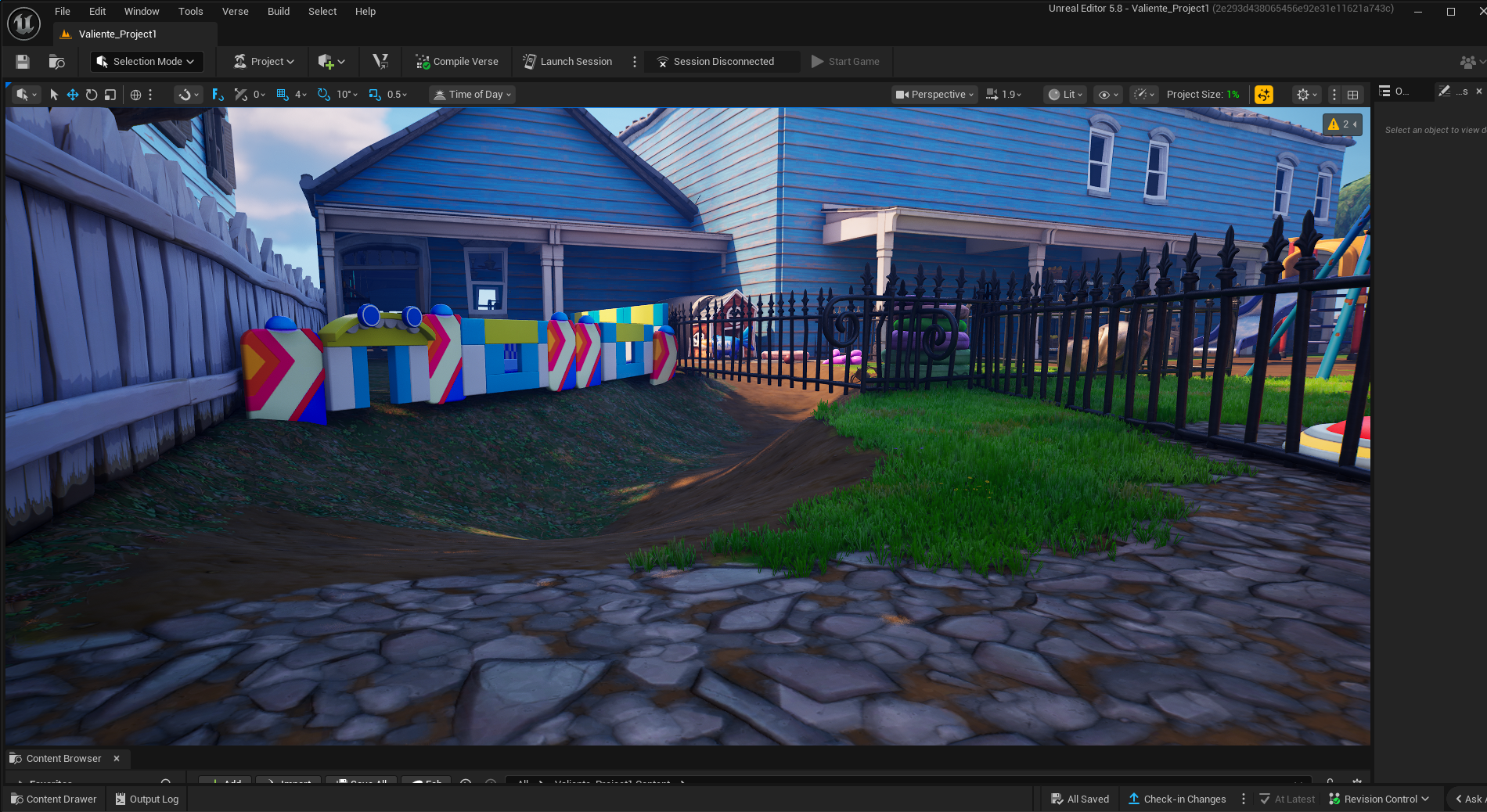Open the camera speed 1.9 dropdown
The width and height of the screenshot is (1487, 812).
click(1004, 95)
